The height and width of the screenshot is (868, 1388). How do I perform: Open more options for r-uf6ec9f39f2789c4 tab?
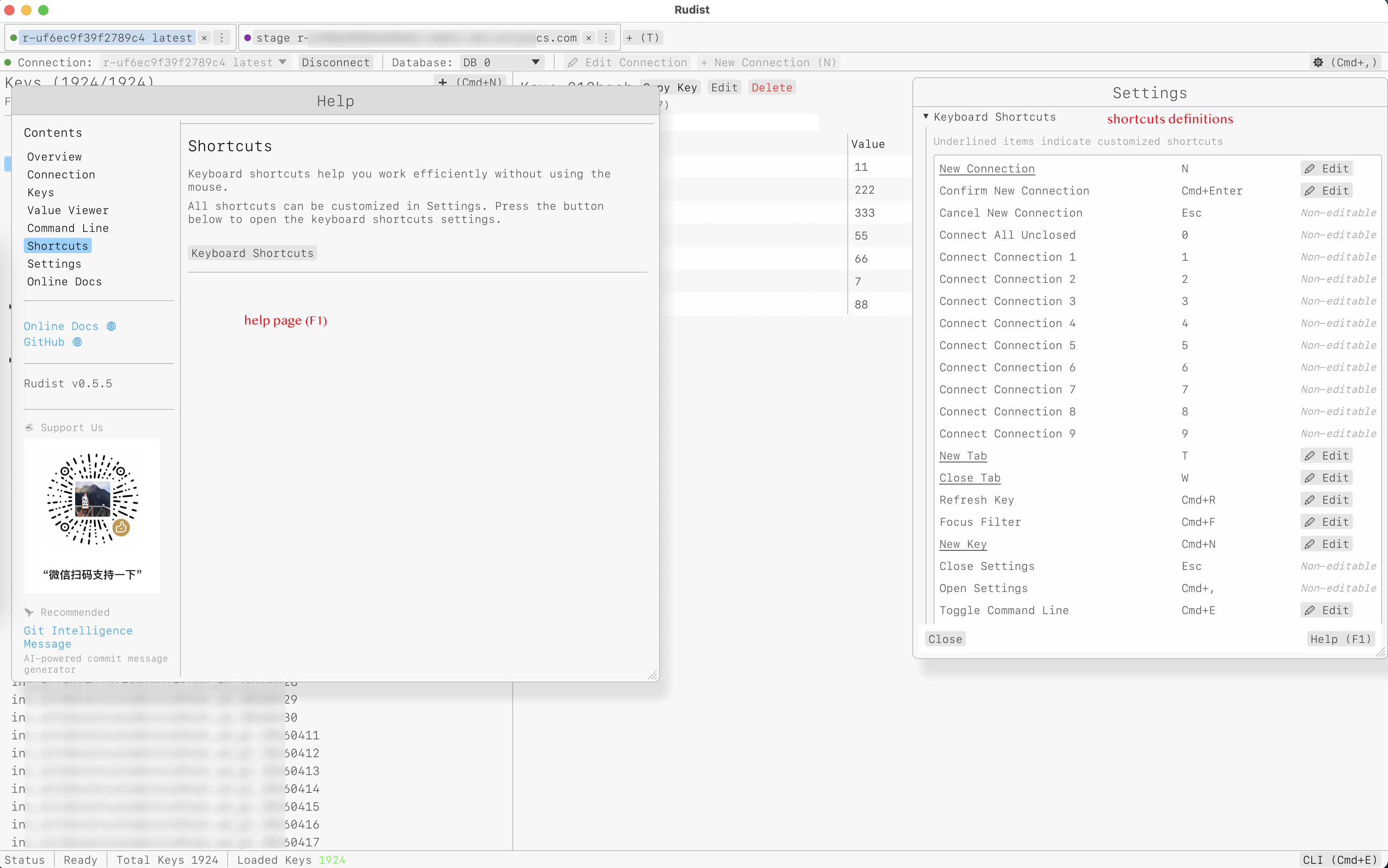222,38
